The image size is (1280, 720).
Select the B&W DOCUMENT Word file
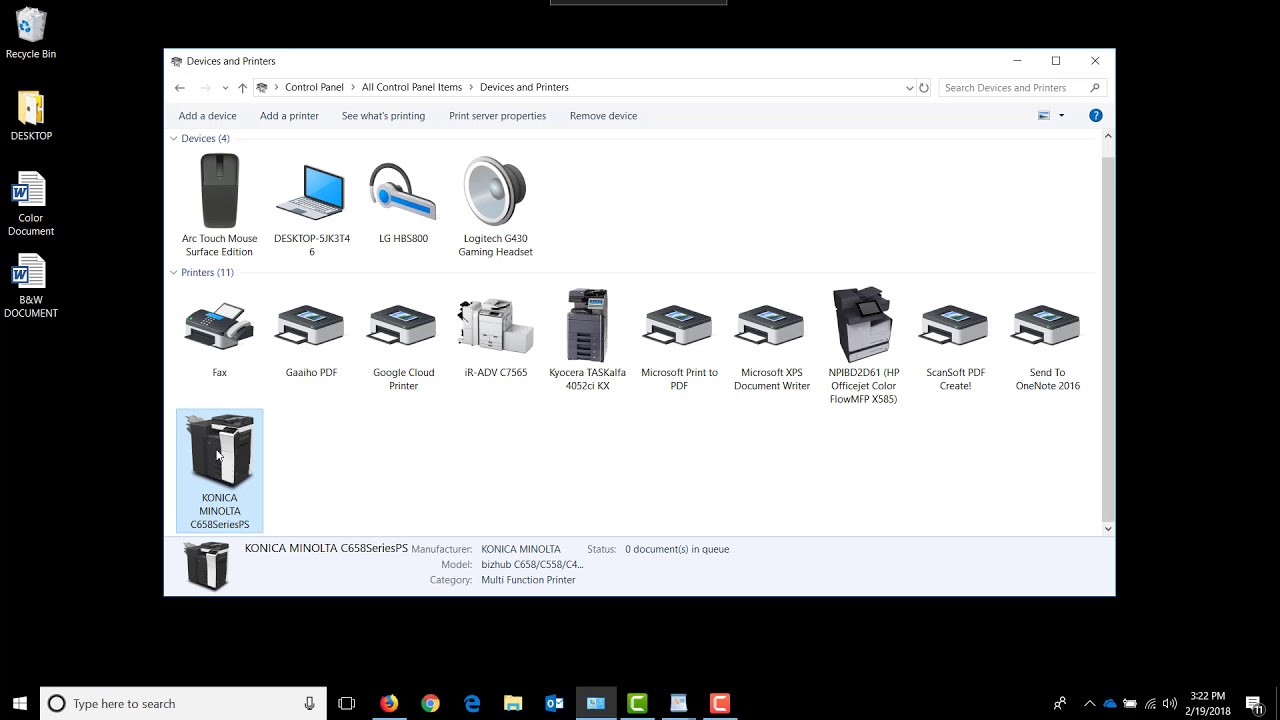pyautogui.click(x=31, y=286)
